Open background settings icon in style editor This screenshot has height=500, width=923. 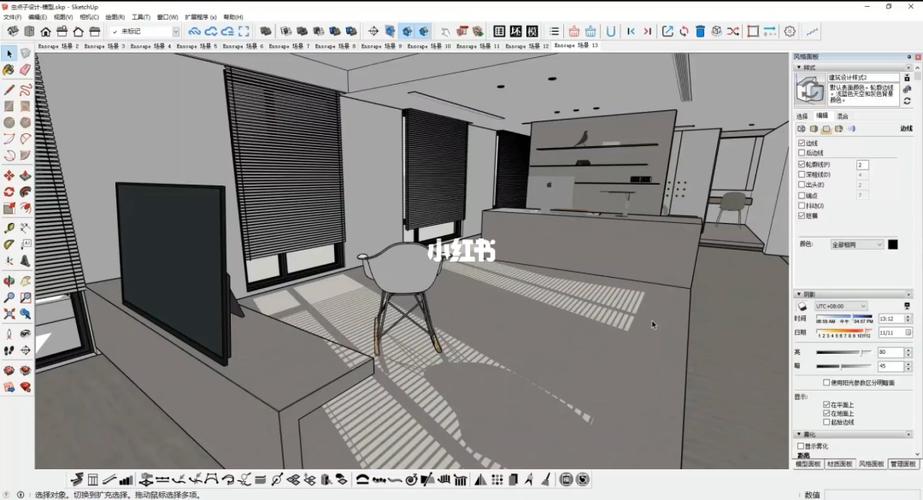(826, 128)
